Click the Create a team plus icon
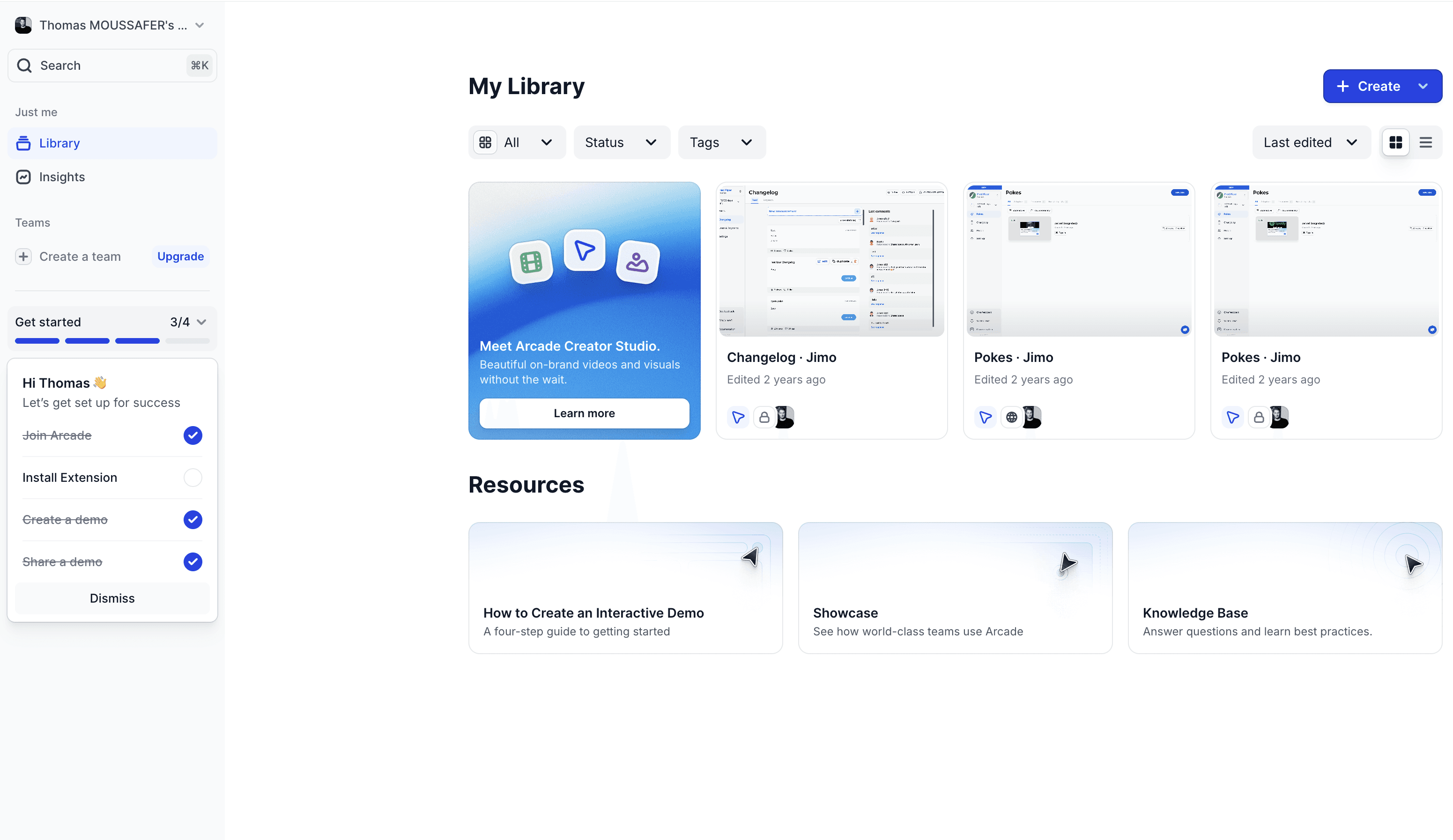This screenshot has height=840, width=1453. coord(23,256)
